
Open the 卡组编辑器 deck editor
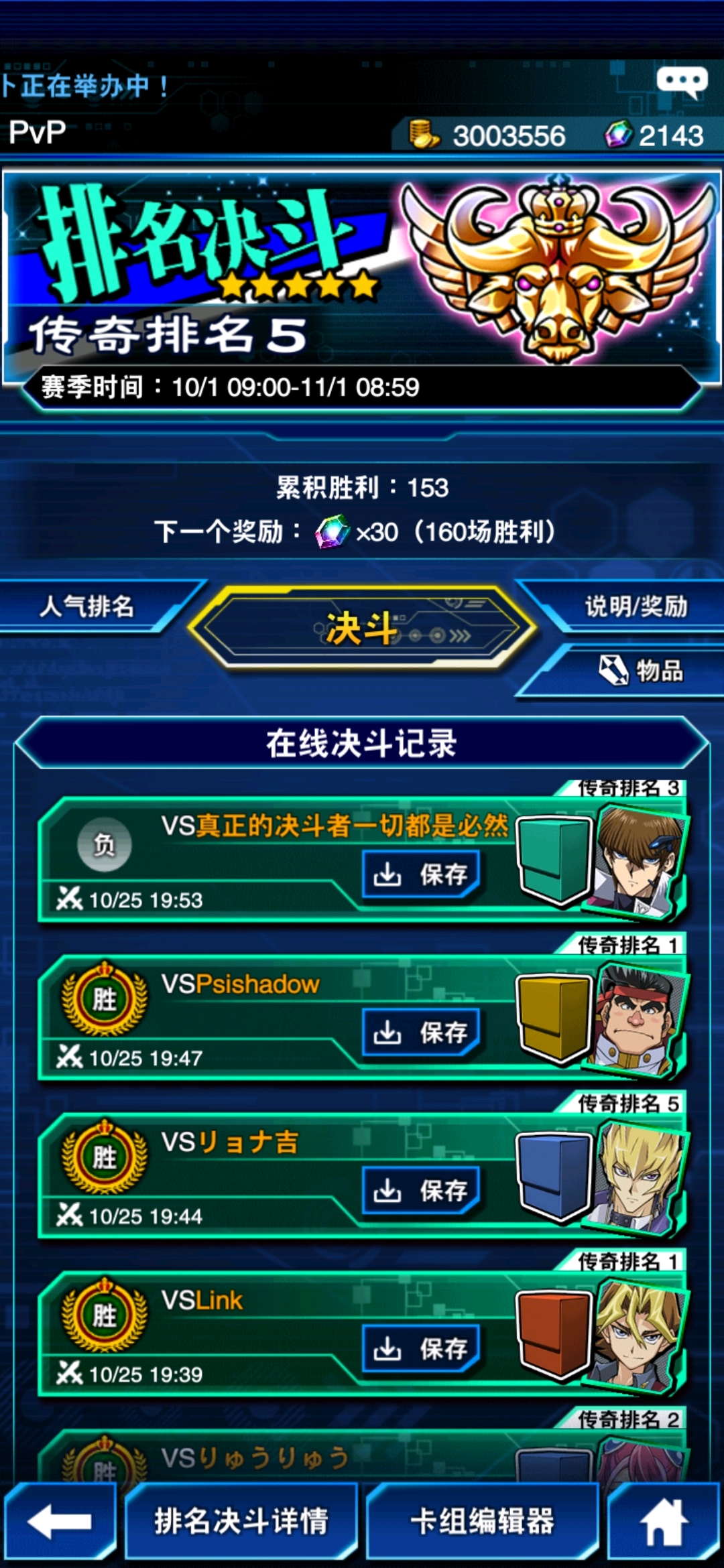tap(483, 1521)
